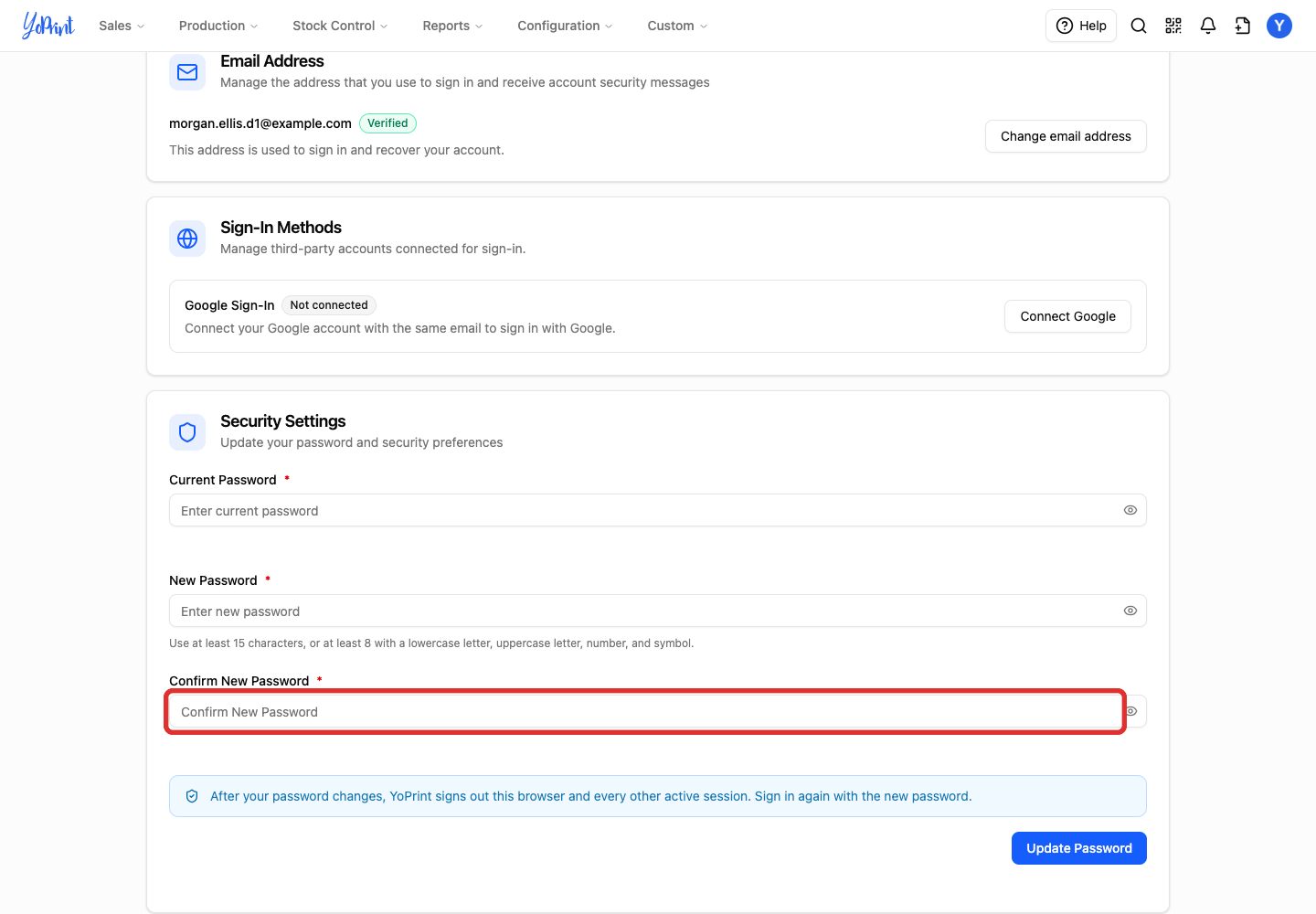This screenshot has width=1316, height=914.
Task: Focus the Enter new password field
Action: 658,611
